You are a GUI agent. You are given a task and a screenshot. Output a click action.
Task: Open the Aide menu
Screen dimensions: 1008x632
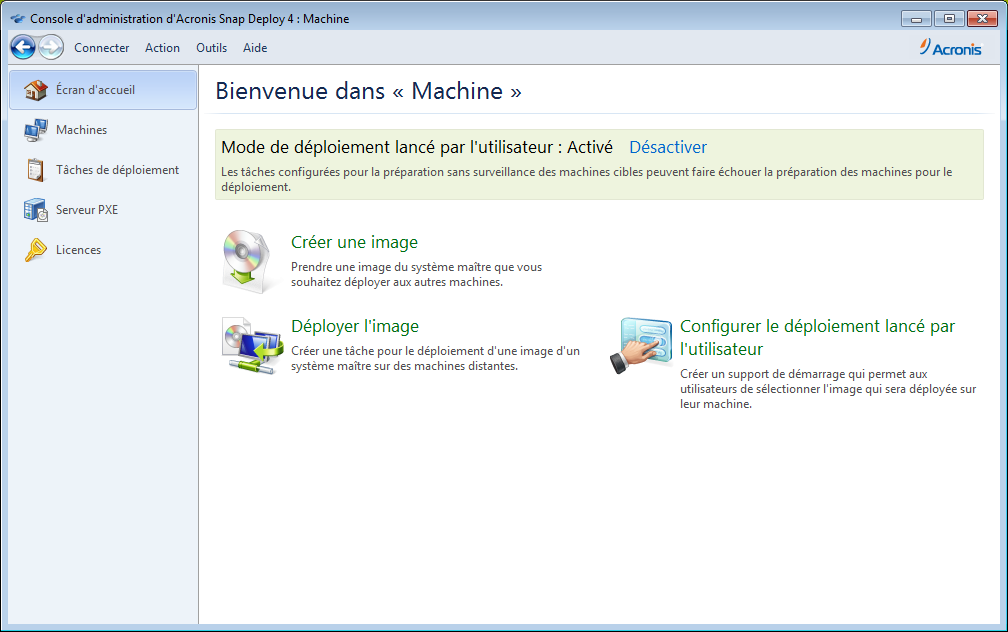point(255,48)
